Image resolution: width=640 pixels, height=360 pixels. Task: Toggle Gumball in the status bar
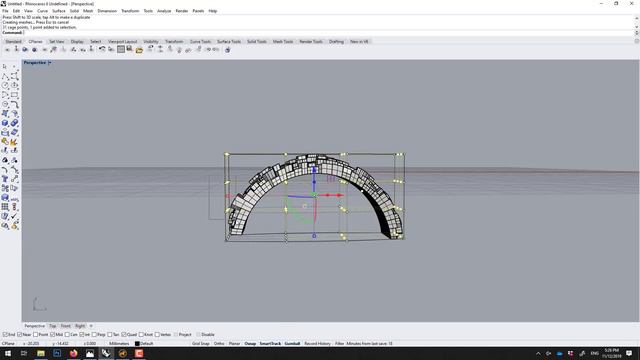coord(292,344)
